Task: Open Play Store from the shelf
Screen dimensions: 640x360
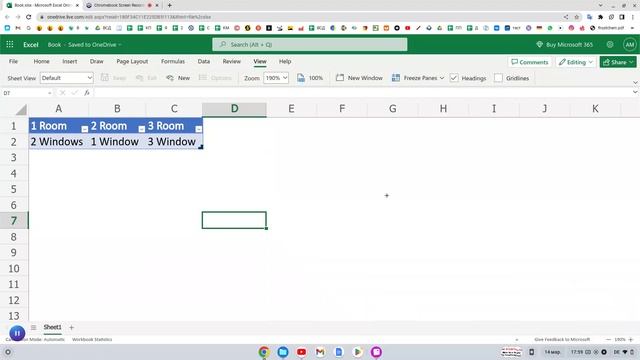Action: pyautogui.click(x=358, y=351)
